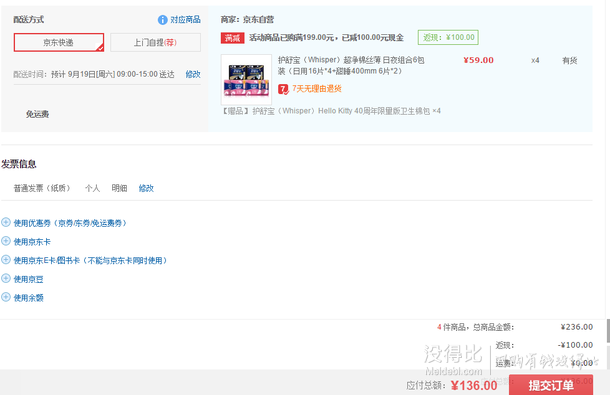Click the ¥236.00 total goods amount
The width and height of the screenshot is (610, 395).
[x=577, y=327]
